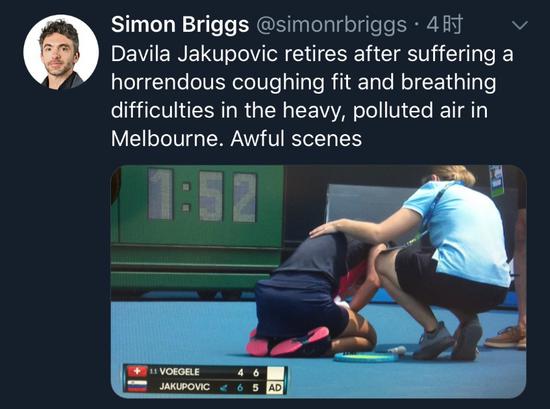The height and width of the screenshot is (409, 550).
Task: Click the @simonrbriggs handle
Action: (332, 25)
